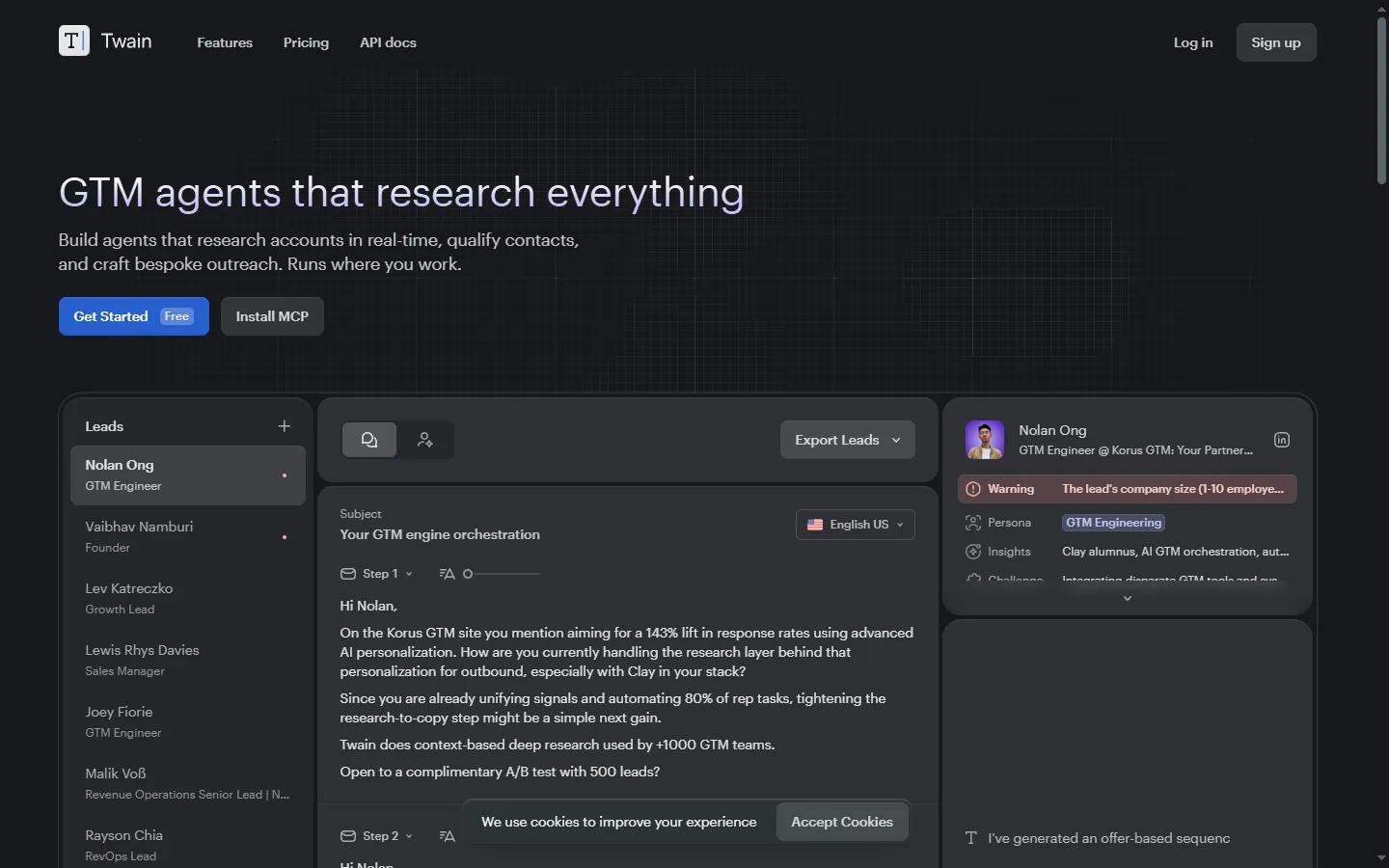Image resolution: width=1389 pixels, height=868 pixels.
Task: Toggle the text formatting icon next to Step 1
Action: coord(445,574)
